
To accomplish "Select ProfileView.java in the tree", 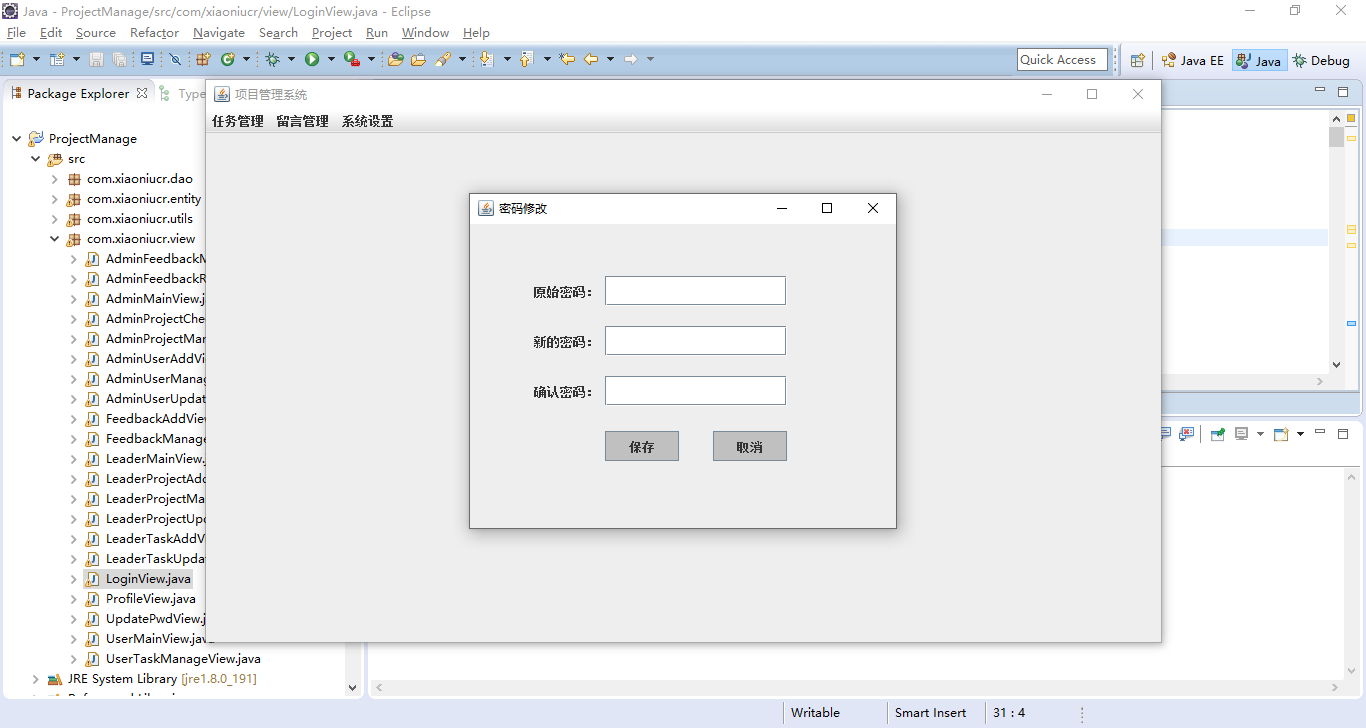I will 151,599.
